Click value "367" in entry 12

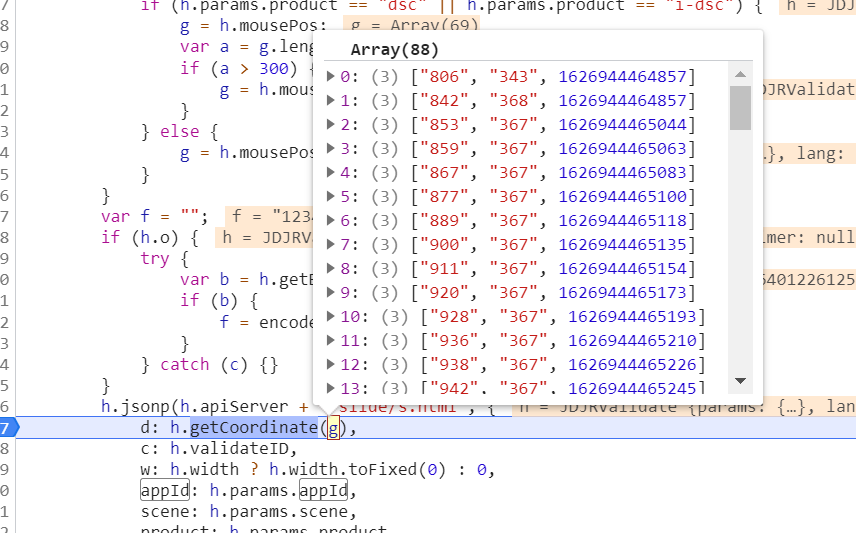[x=523, y=365]
